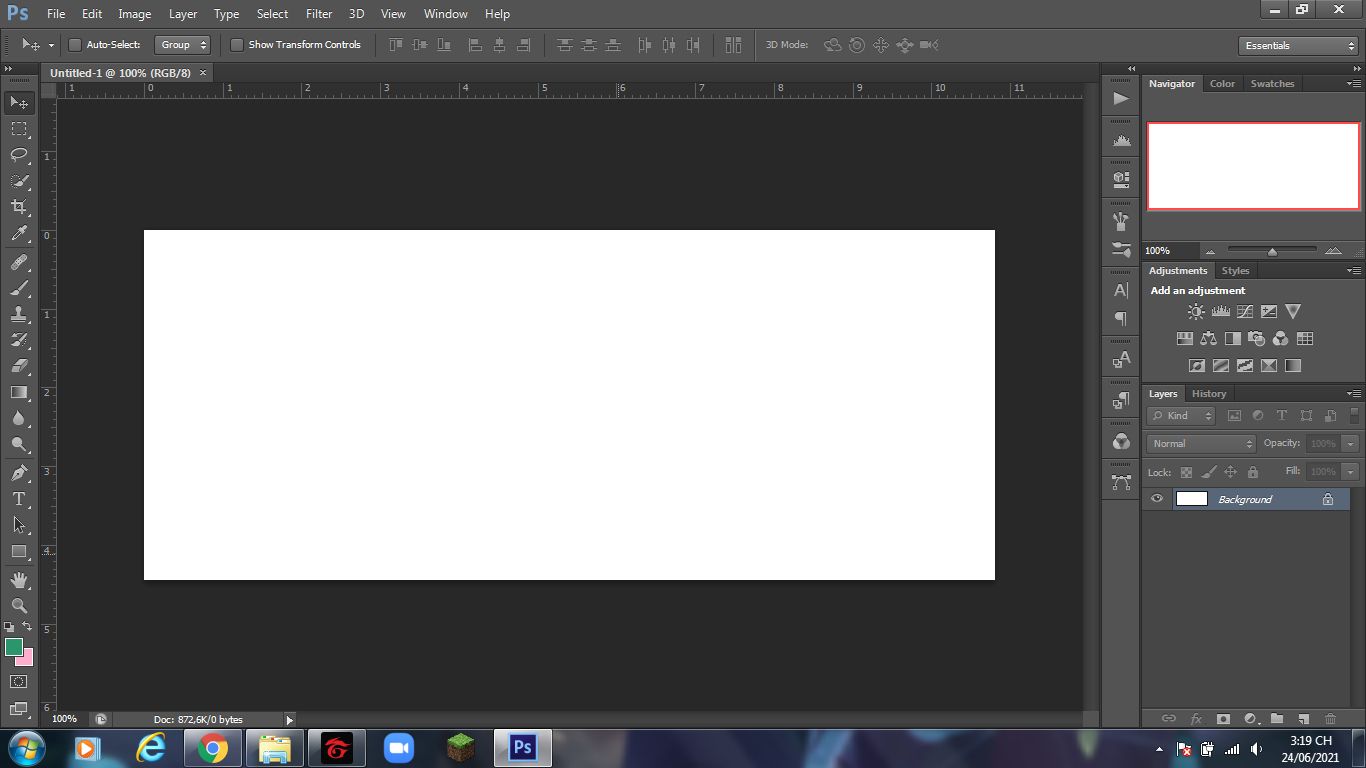Select the Eyedropper tool
The height and width of the screenshot is (768, 1366).
(x=19, y=234)
